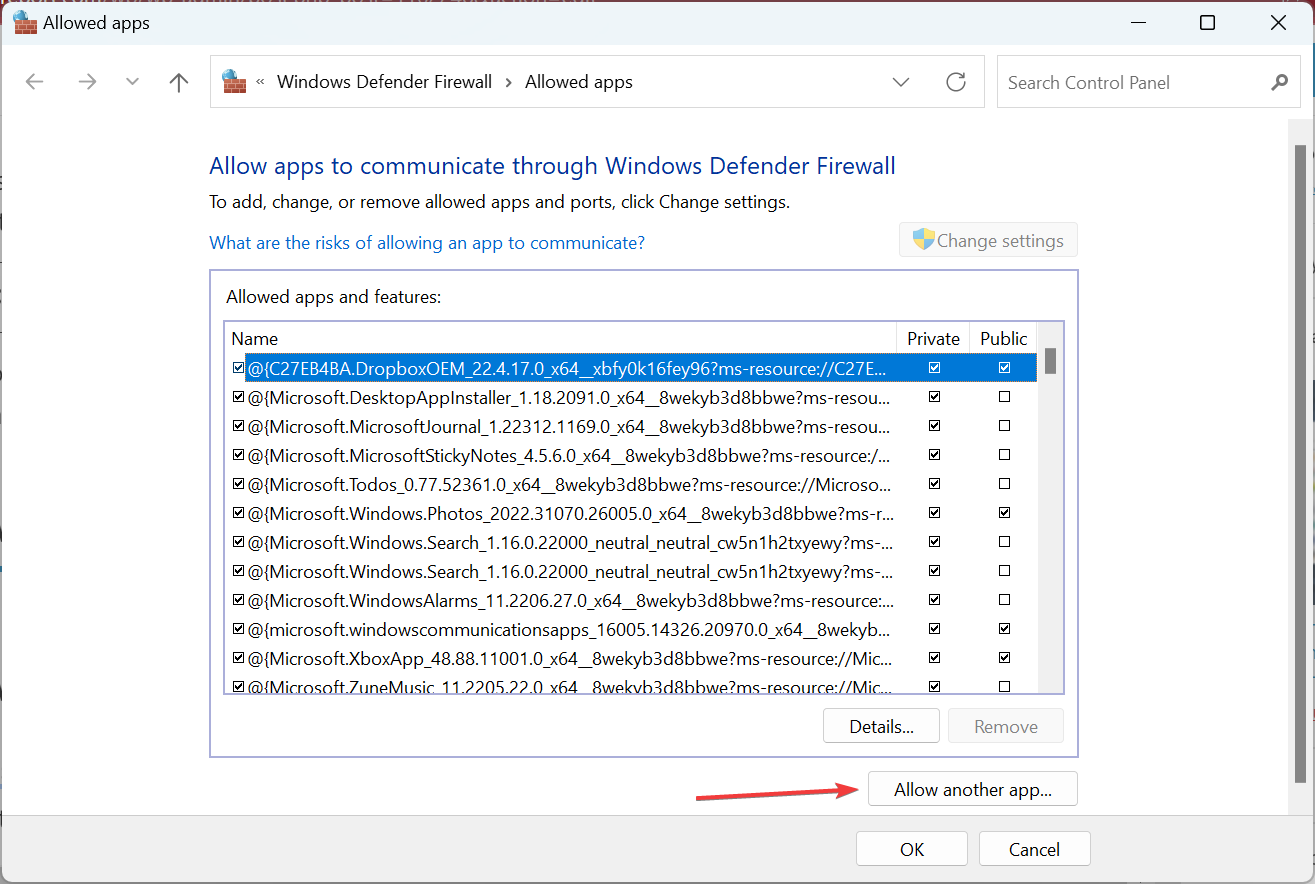Viewport: 1315px width, 884px height.
Task: Open the recent locations chevron
Action: click(133, 82)
